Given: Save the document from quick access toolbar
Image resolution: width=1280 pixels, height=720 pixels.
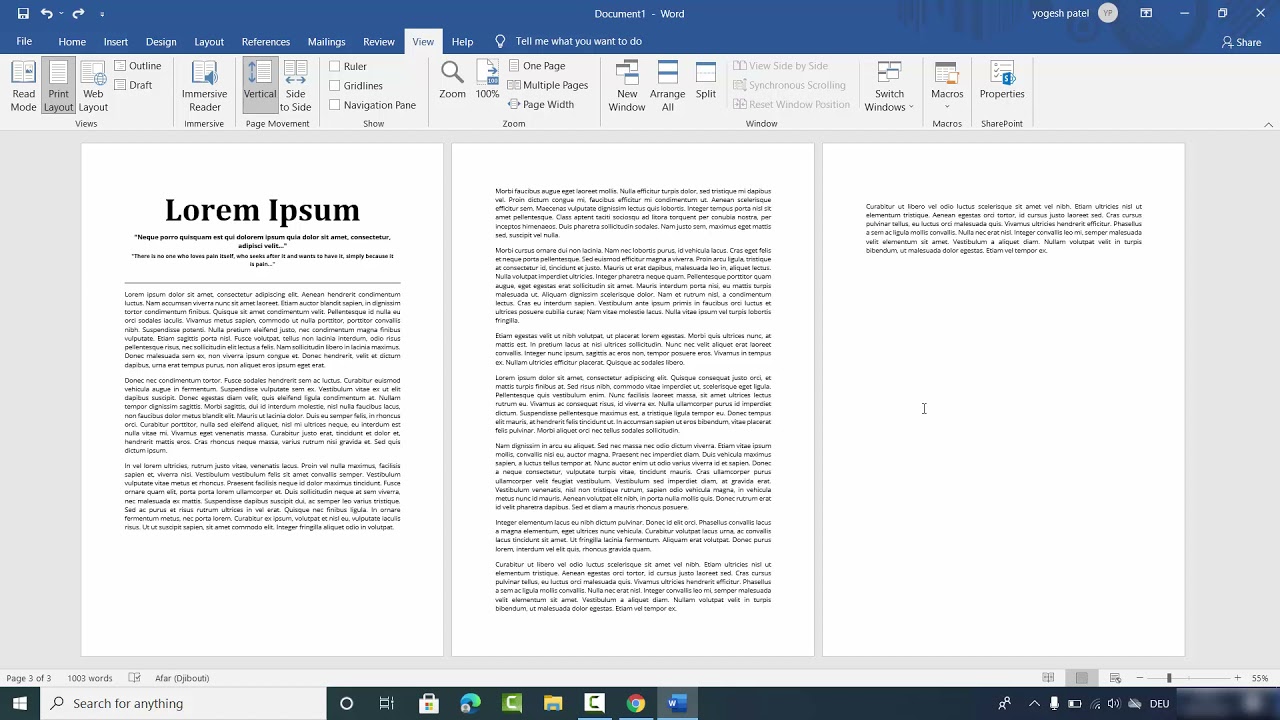Looking at the screenshot, I should click(23, 14).
